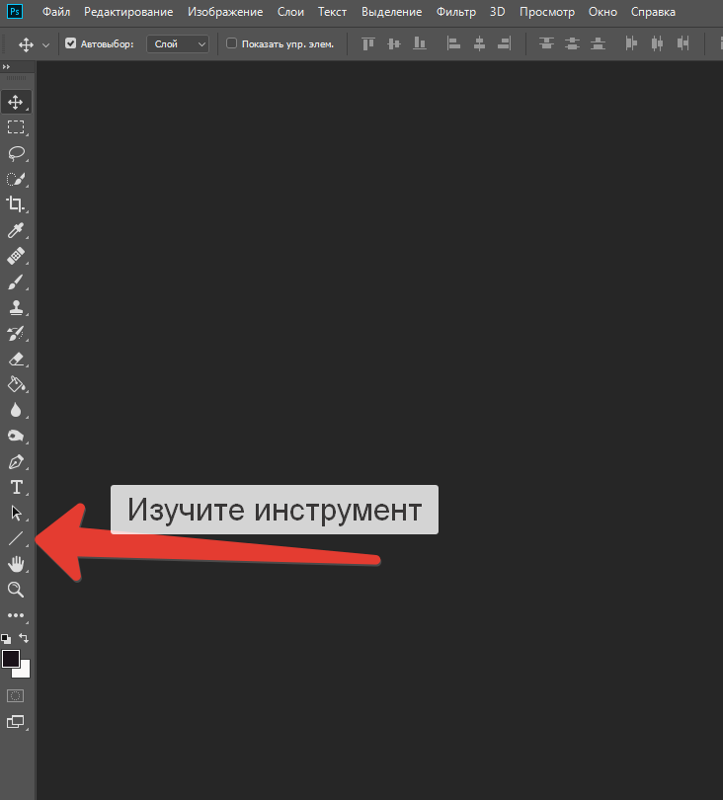Select the Blur tool
This screenshot has height=800, width=723.
pyautogui.click(x=16, y=410)
